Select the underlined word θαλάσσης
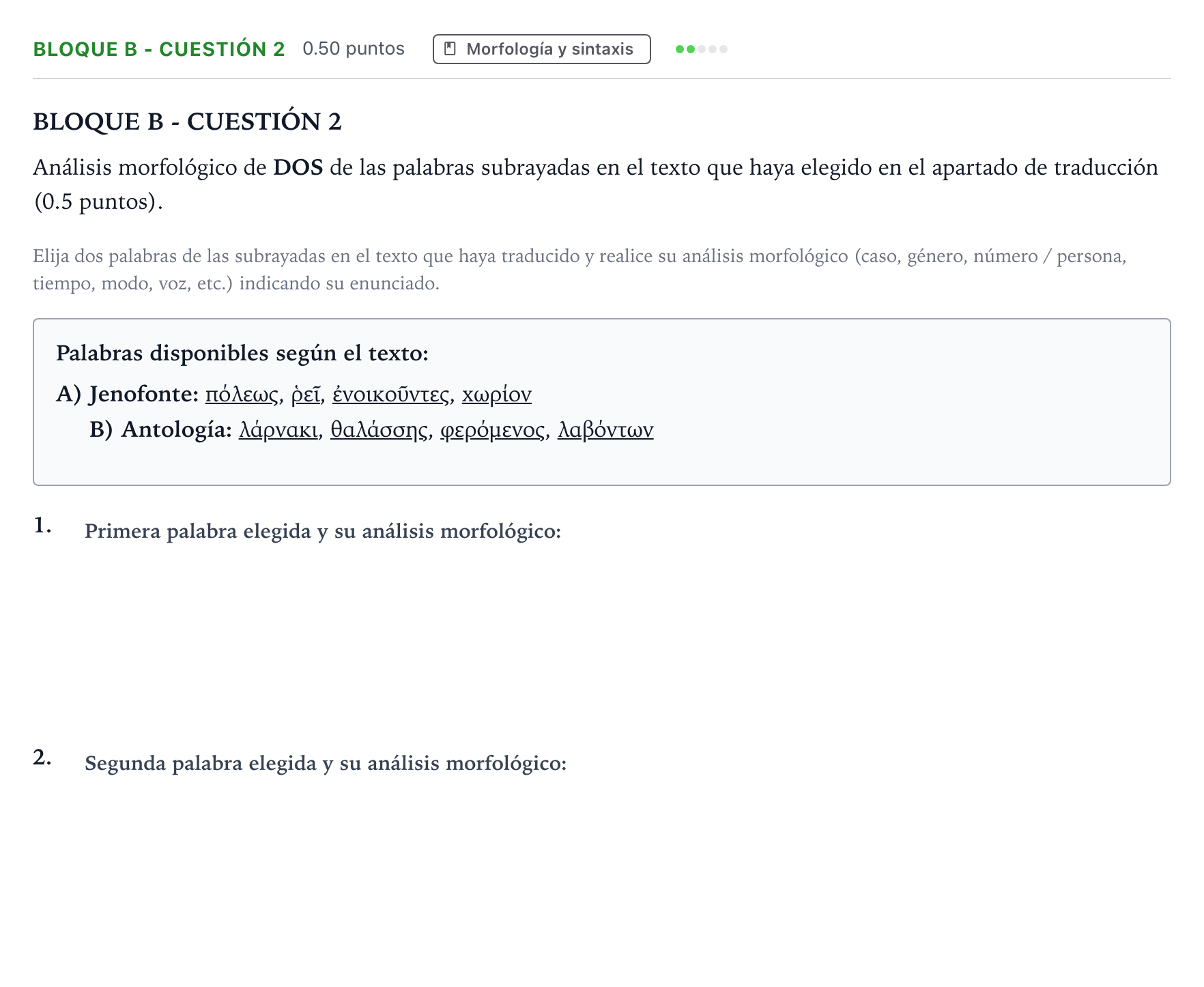Viewport: 1204px width, 987px height. [x=379, y=430]
